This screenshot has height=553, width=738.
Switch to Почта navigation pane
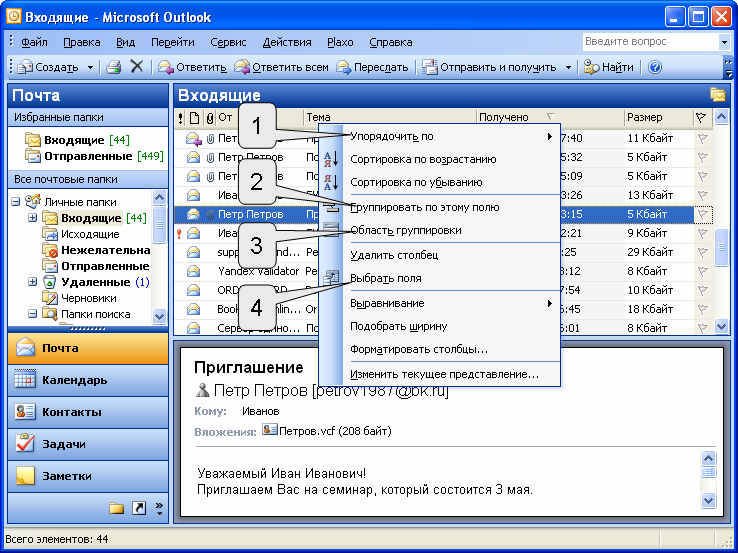pyautogui.click(x=88, y=348)
